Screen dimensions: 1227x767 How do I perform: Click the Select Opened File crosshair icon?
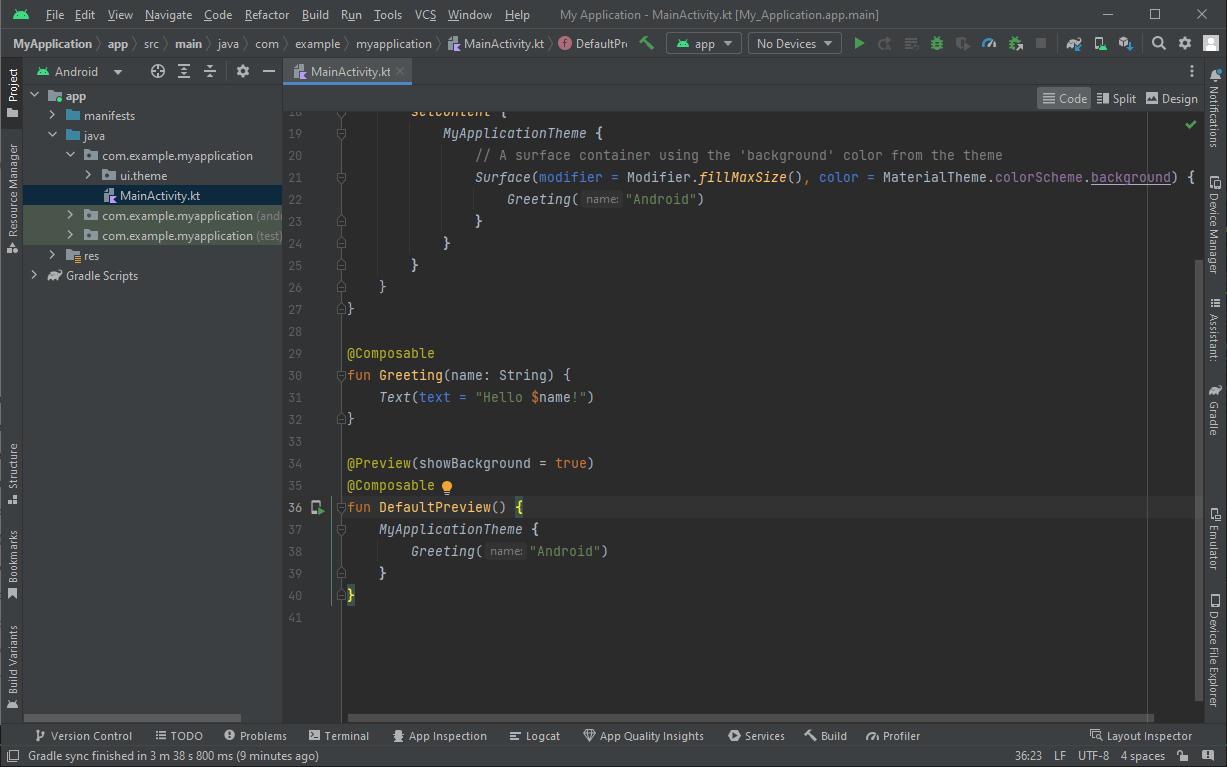[x=158, y=71]
